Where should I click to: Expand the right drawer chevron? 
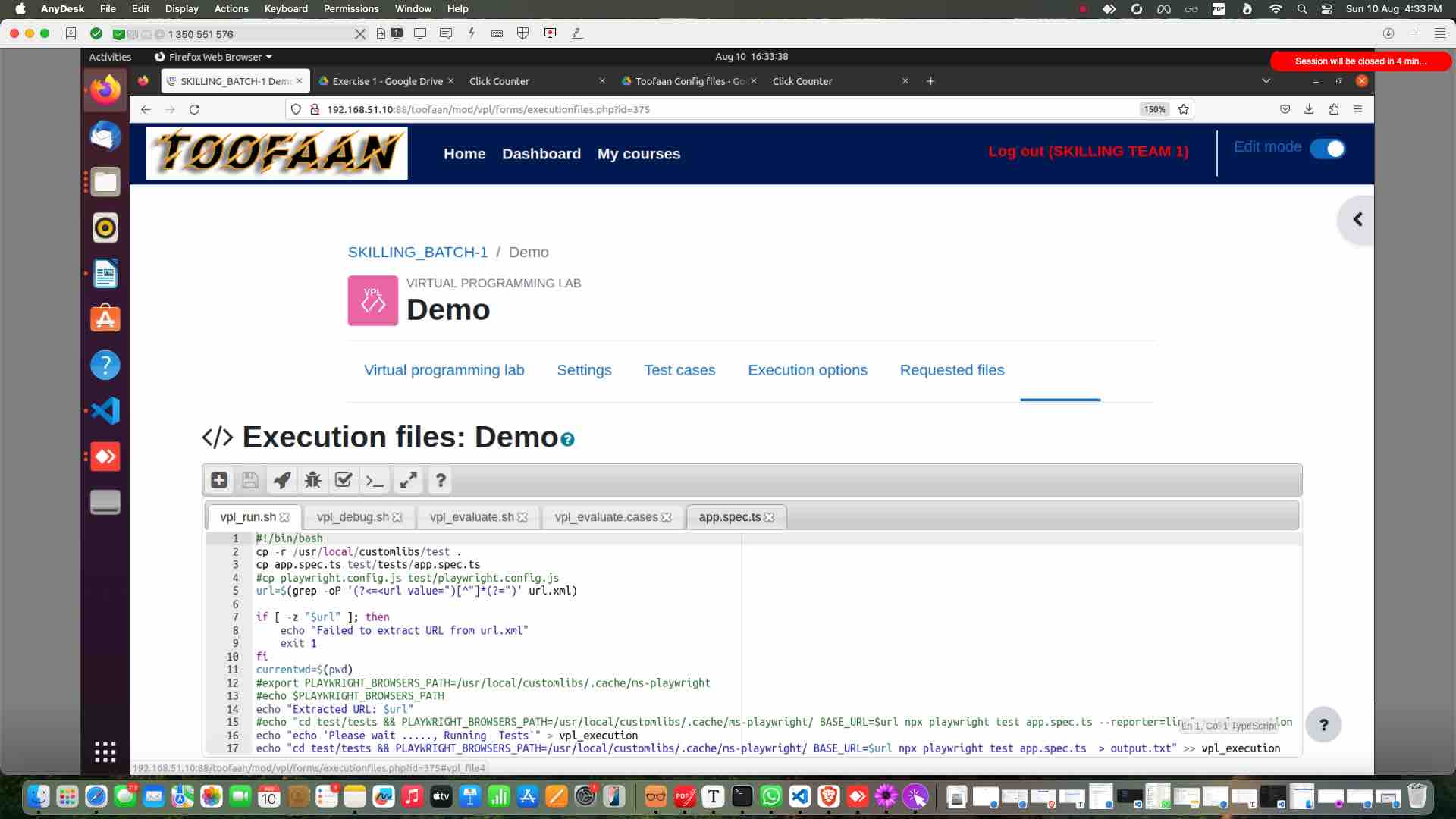click(x=1357, y=220)
